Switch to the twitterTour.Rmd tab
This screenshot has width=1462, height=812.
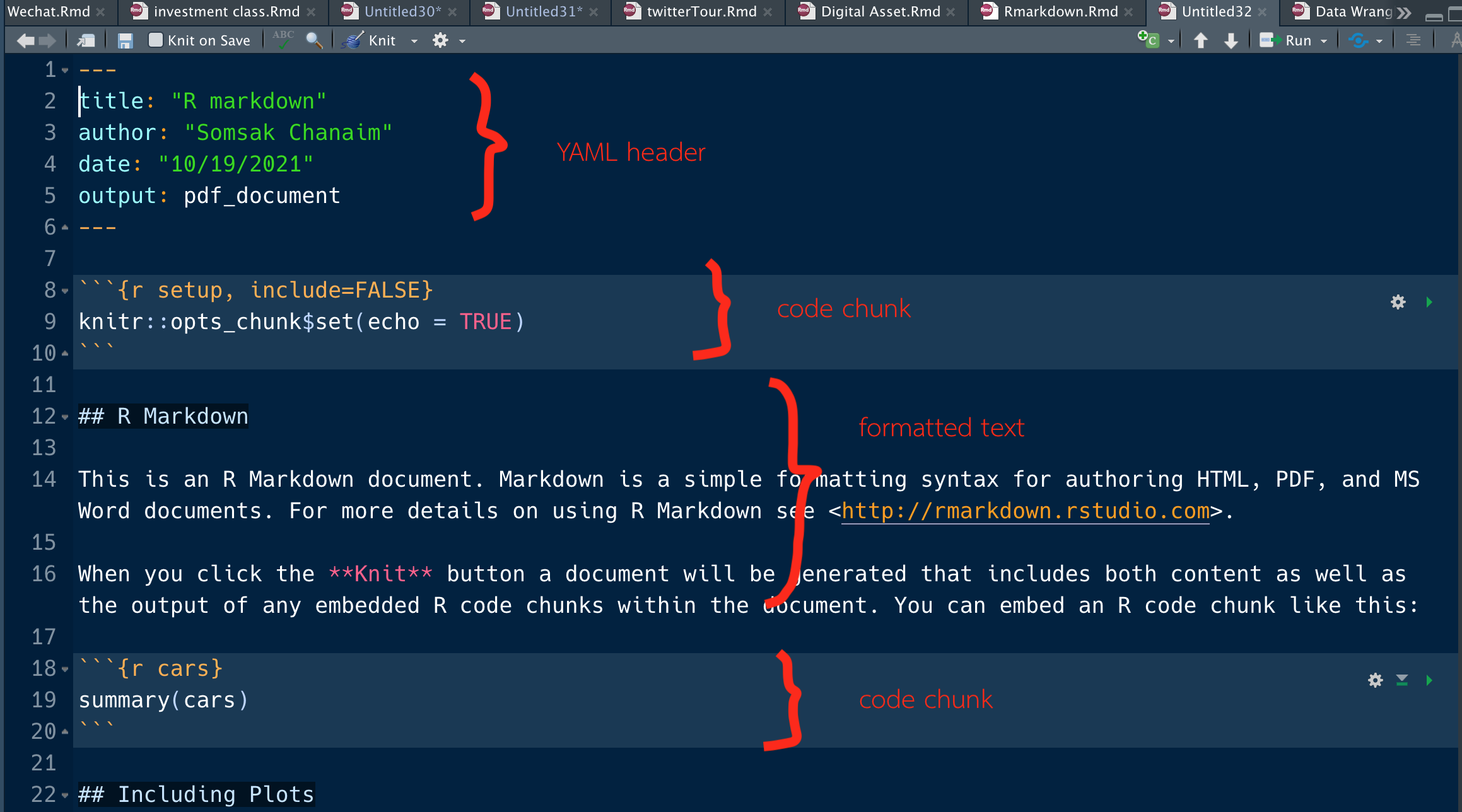[x=701, y=11]
